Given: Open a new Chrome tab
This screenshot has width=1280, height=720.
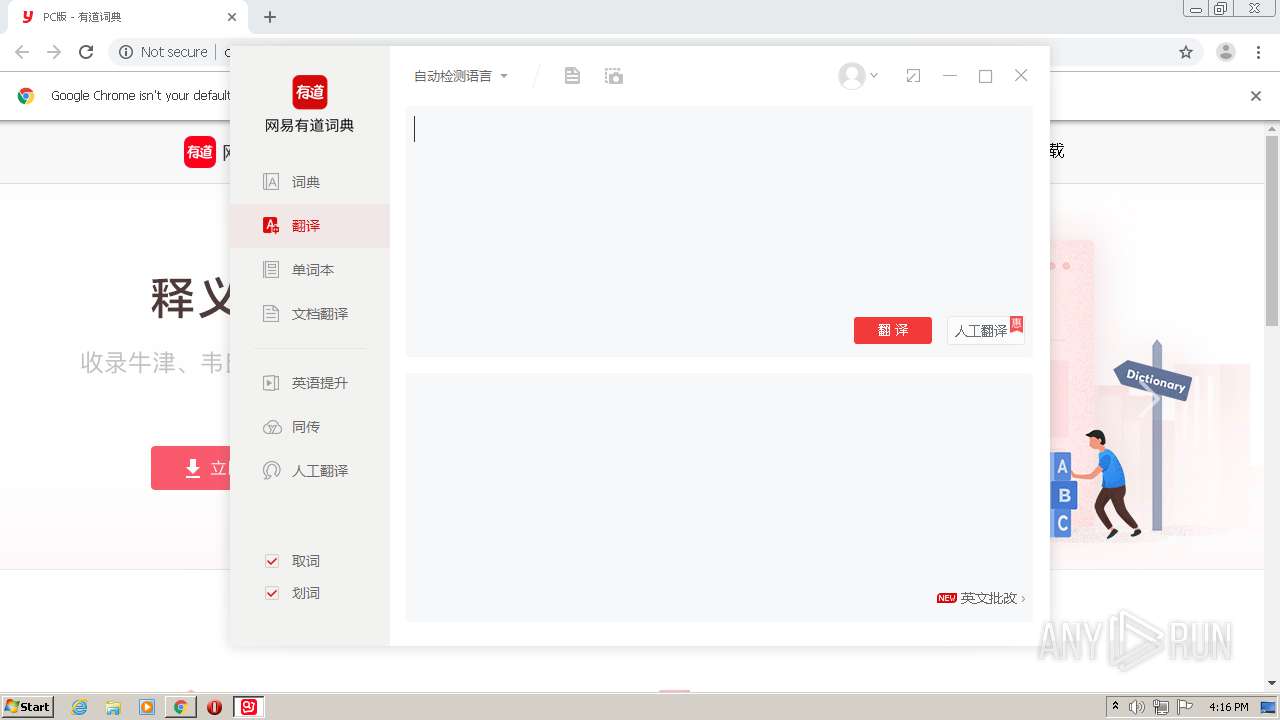Looking at the screenshot, I should (270, 17).
